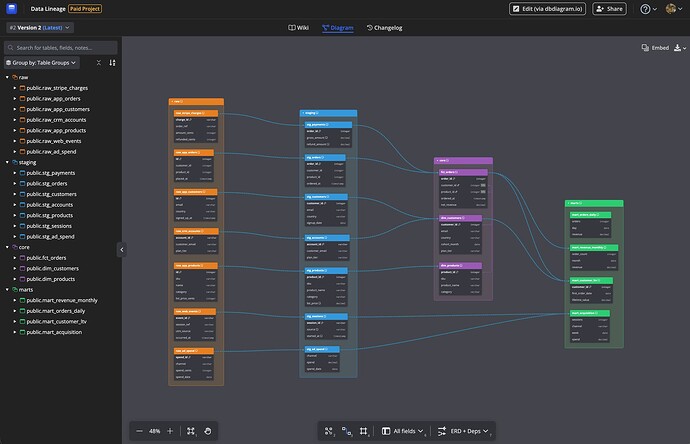Select public.stg_products in the sidebar
Image resolution: width=690 pixels, height=444 pixels.
(50, 215)
